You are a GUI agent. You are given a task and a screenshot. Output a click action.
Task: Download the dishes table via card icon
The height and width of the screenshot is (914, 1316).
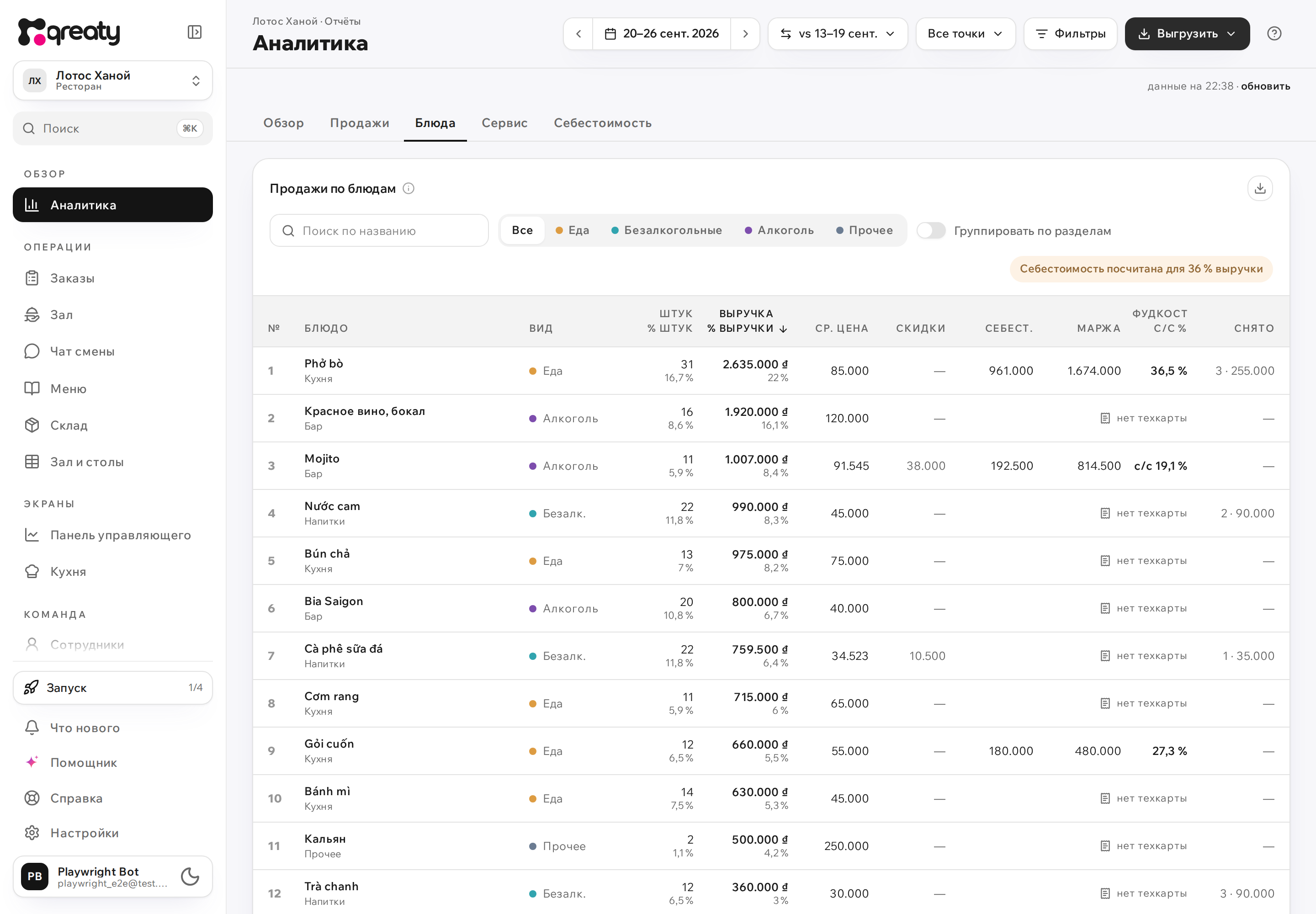click(1260, 188)
